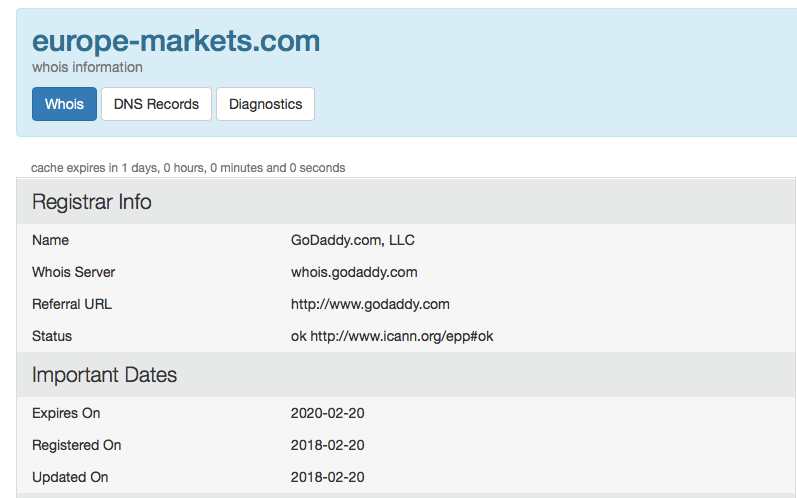Click the Status row label
Image resolution: width=797 pixels, height=498 pixels.
[x=52, y=336]
